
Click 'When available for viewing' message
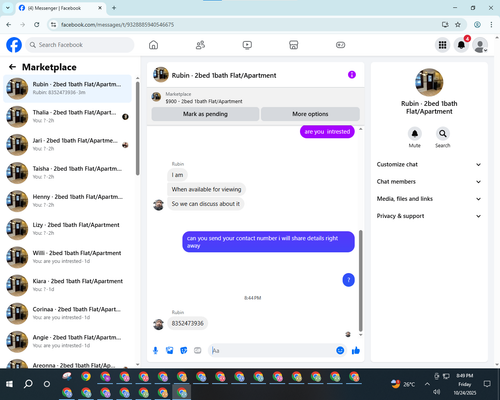206,189
